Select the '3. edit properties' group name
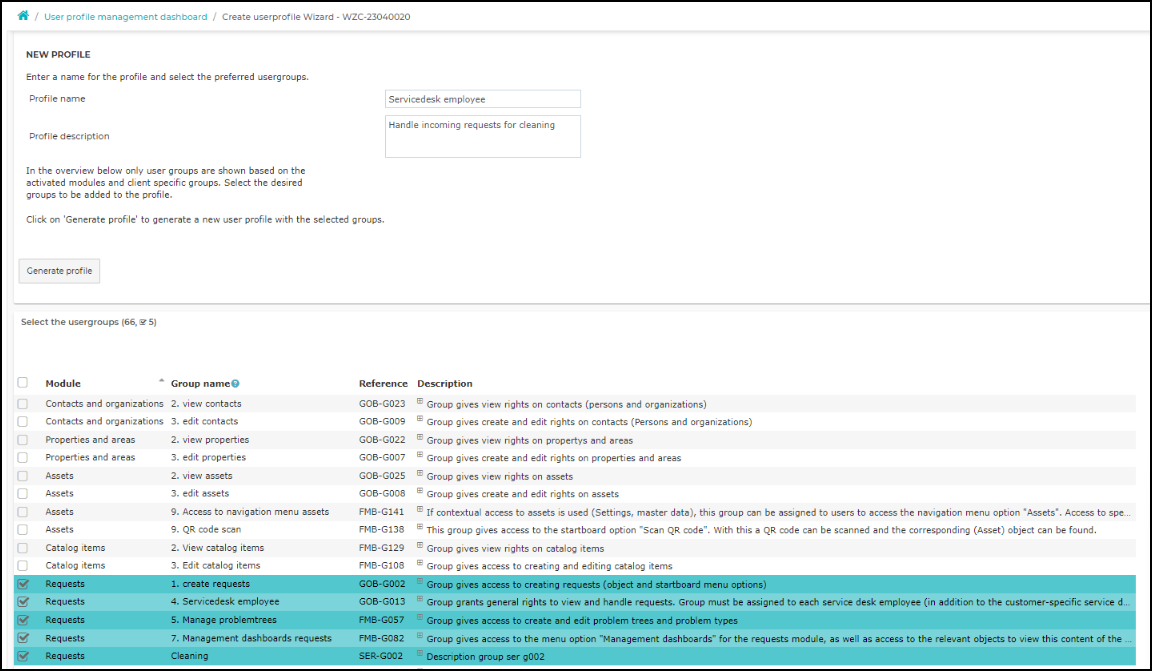The width and height of the screenshot is (1152, 671). [x=208, y=457]
